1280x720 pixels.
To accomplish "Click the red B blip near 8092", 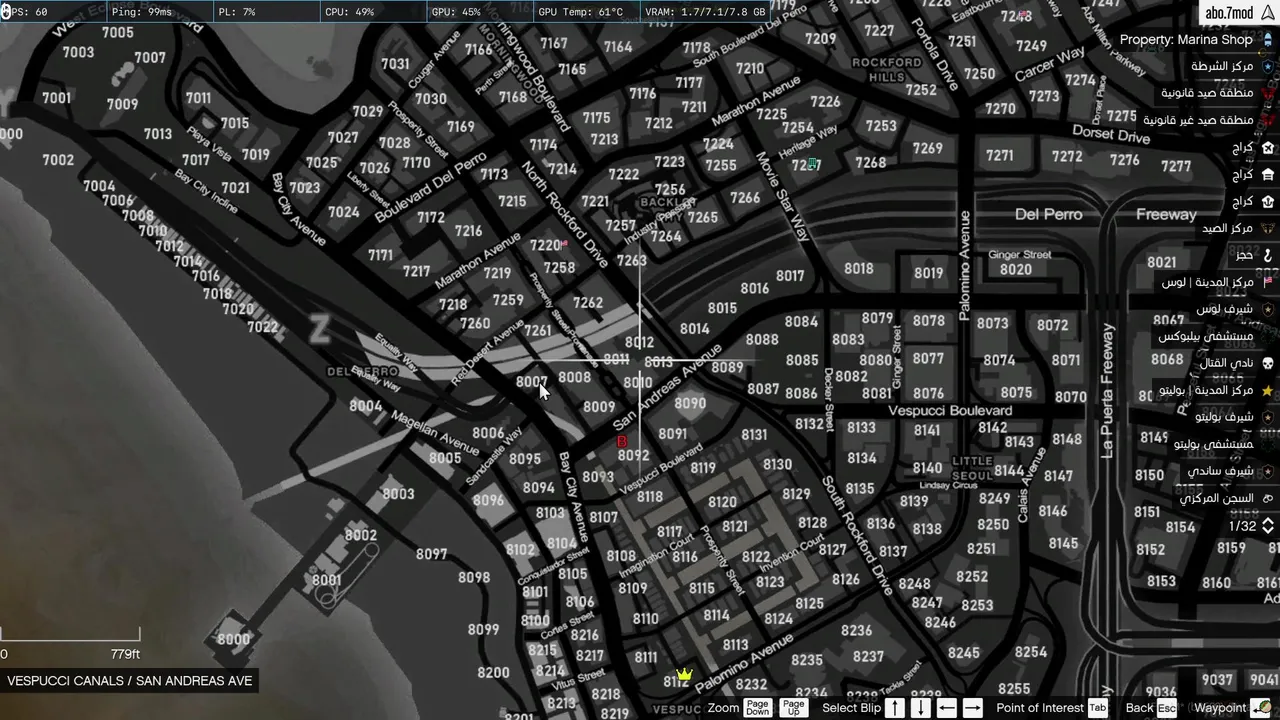I will tap(622, 441).
